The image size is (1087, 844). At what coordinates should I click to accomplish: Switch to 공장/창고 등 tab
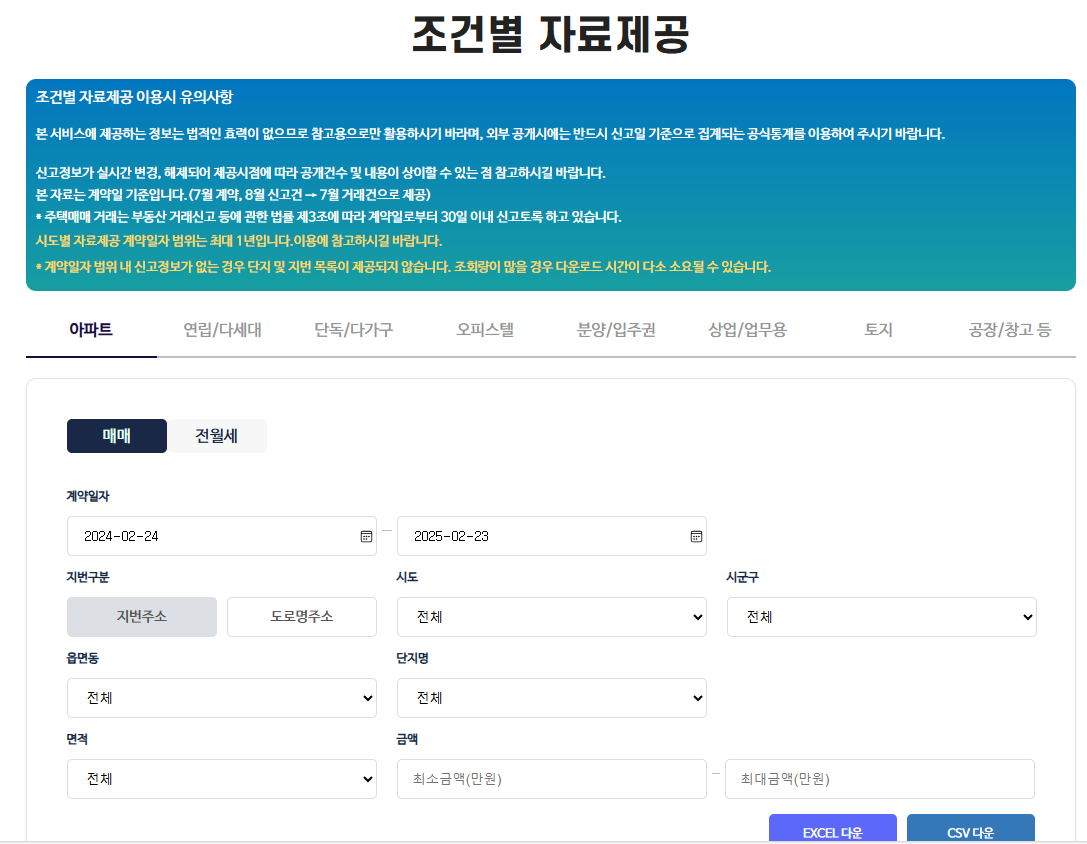pos(1009,329)
